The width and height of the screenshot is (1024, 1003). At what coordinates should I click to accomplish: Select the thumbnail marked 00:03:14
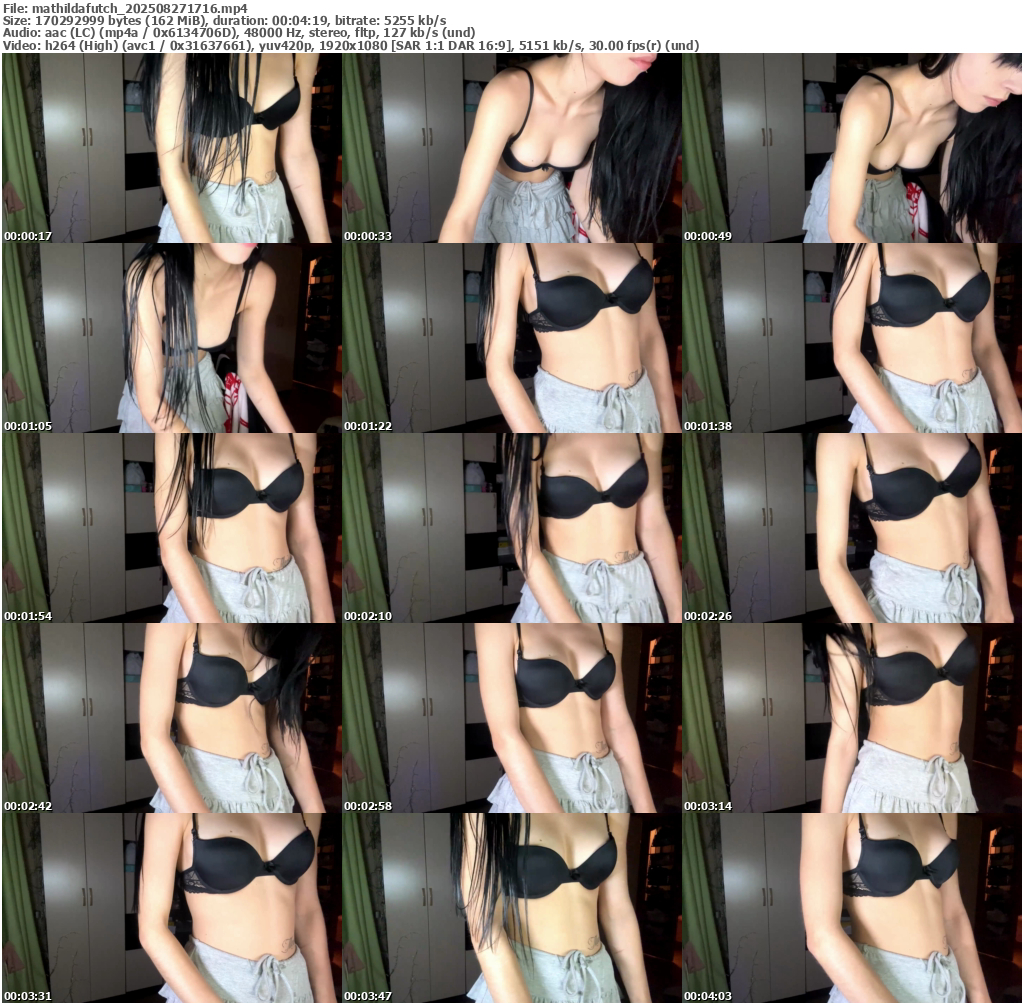pyautogui.click(x=852, y=718)
